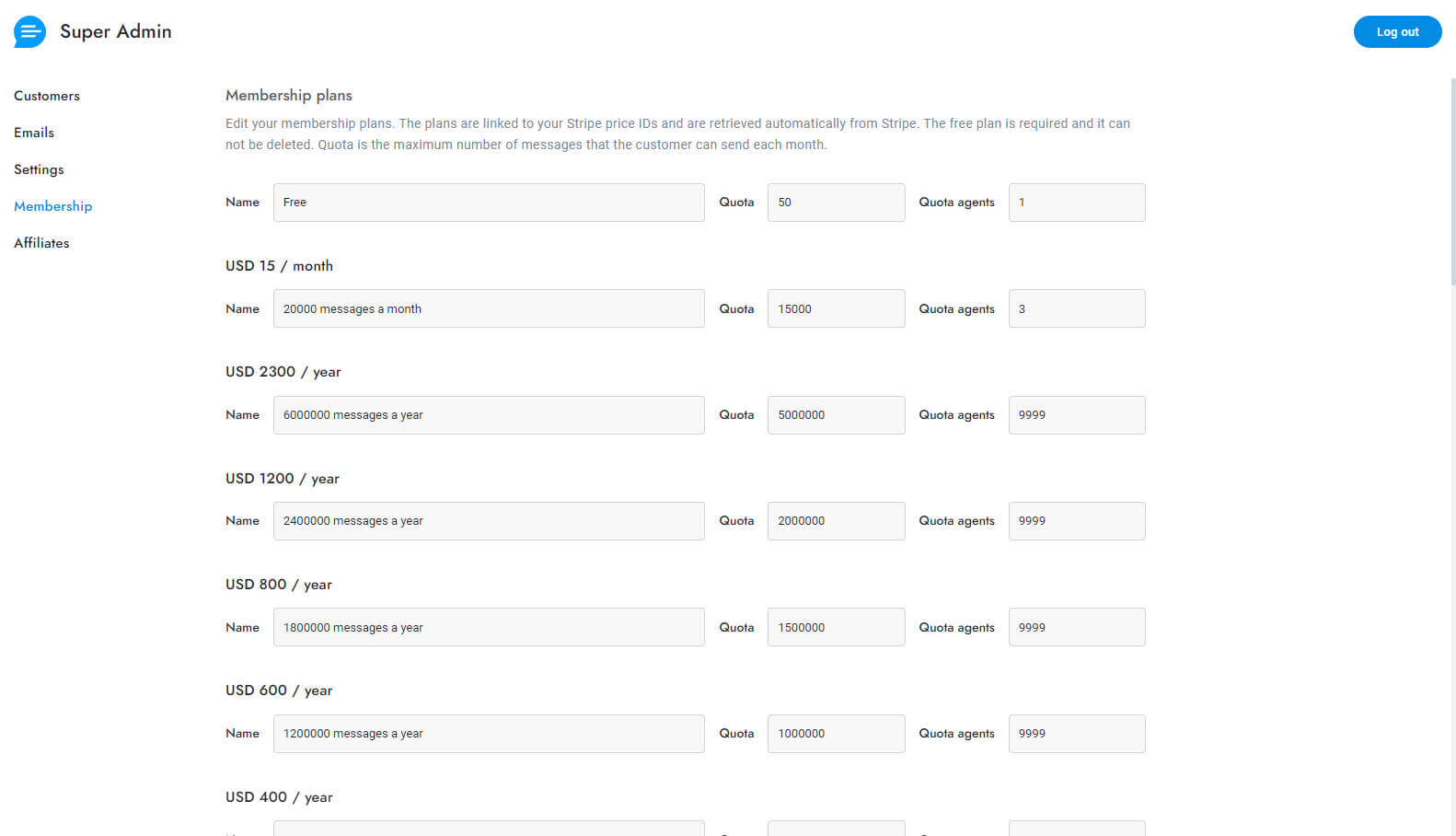The height and width of the screenshot is (836, 1456).
Task: Edit quota agents field showing 3
Action: point(1076,309)
